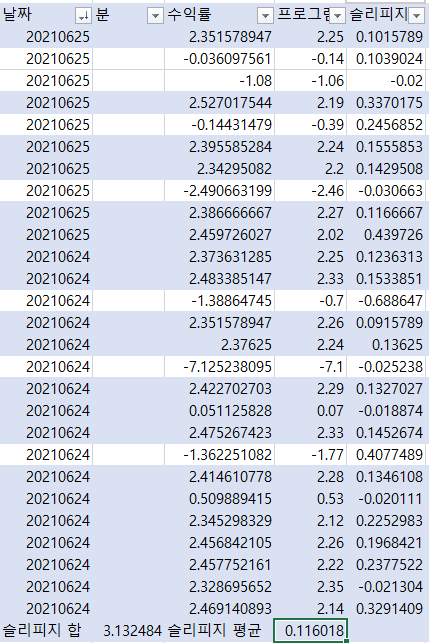Viewport: 429px width, 643px height.
Task: Click the cell with 0.509889415
Action: tap(219, 499)
